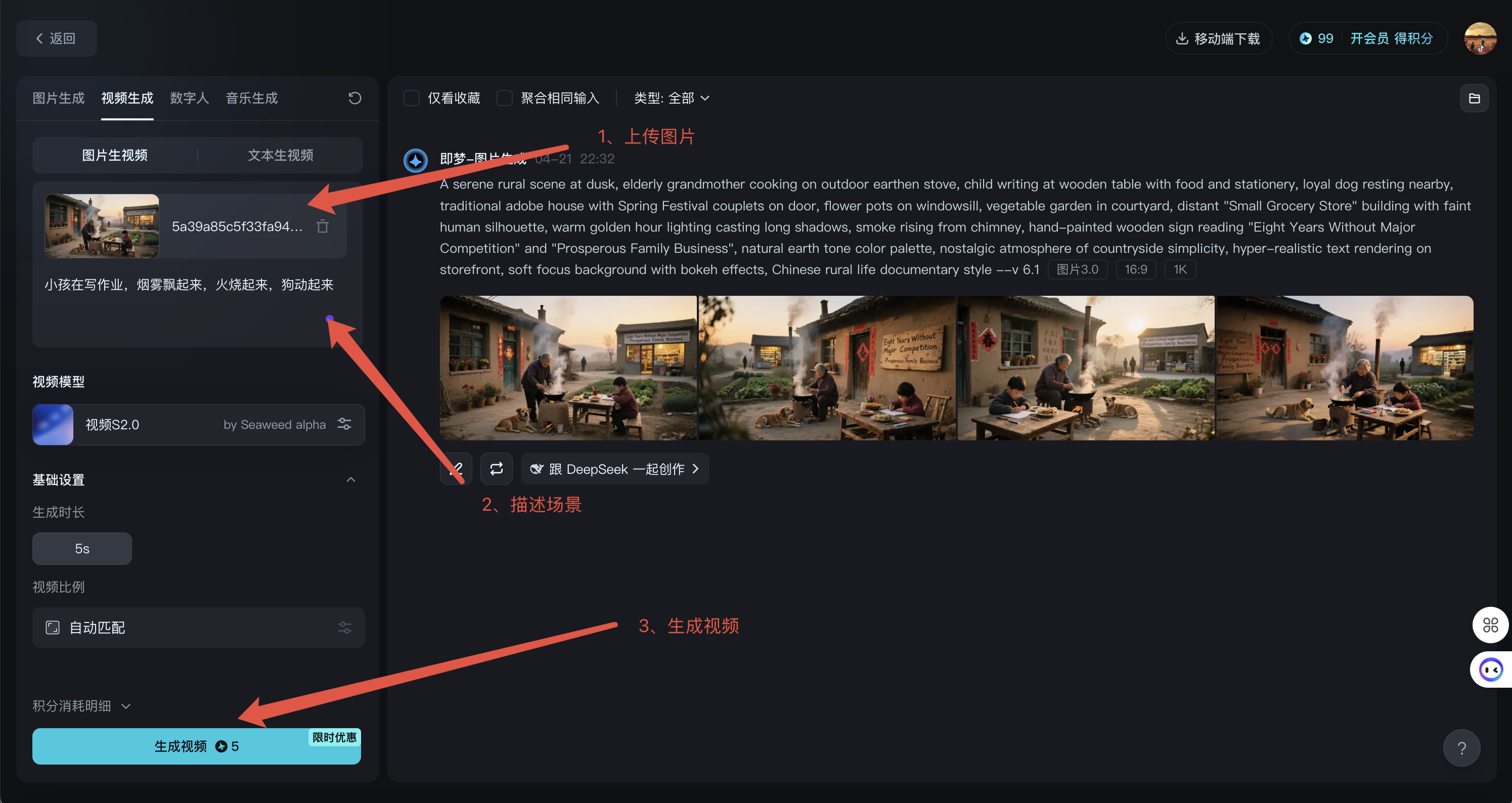Image resolution: width=1512 pixels, height=803 pixels.
Task: Click the regenerate loop icon below the images
Action: click(496, 468)
